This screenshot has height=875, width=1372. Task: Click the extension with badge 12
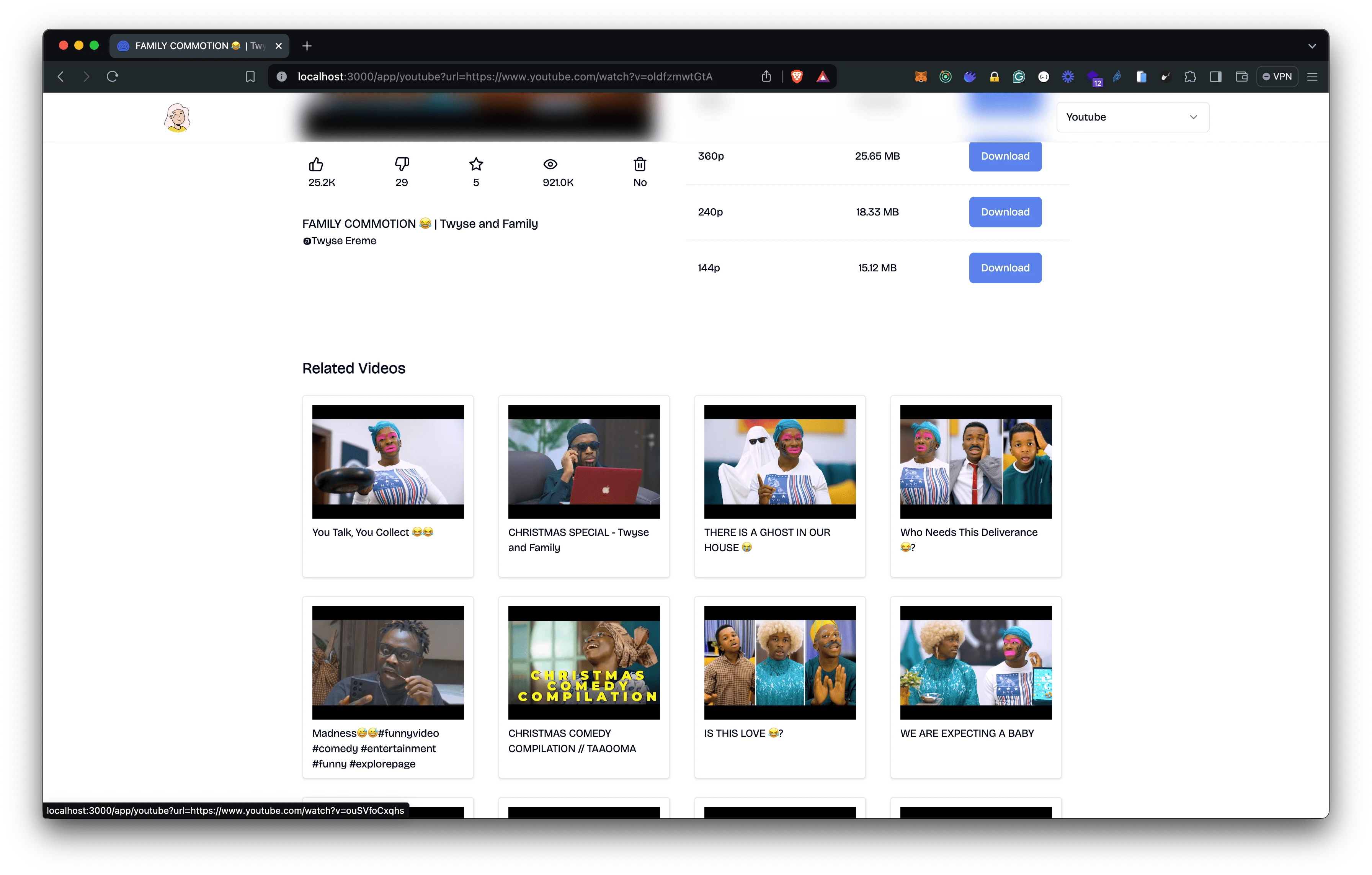click(x=1093, y=77)
